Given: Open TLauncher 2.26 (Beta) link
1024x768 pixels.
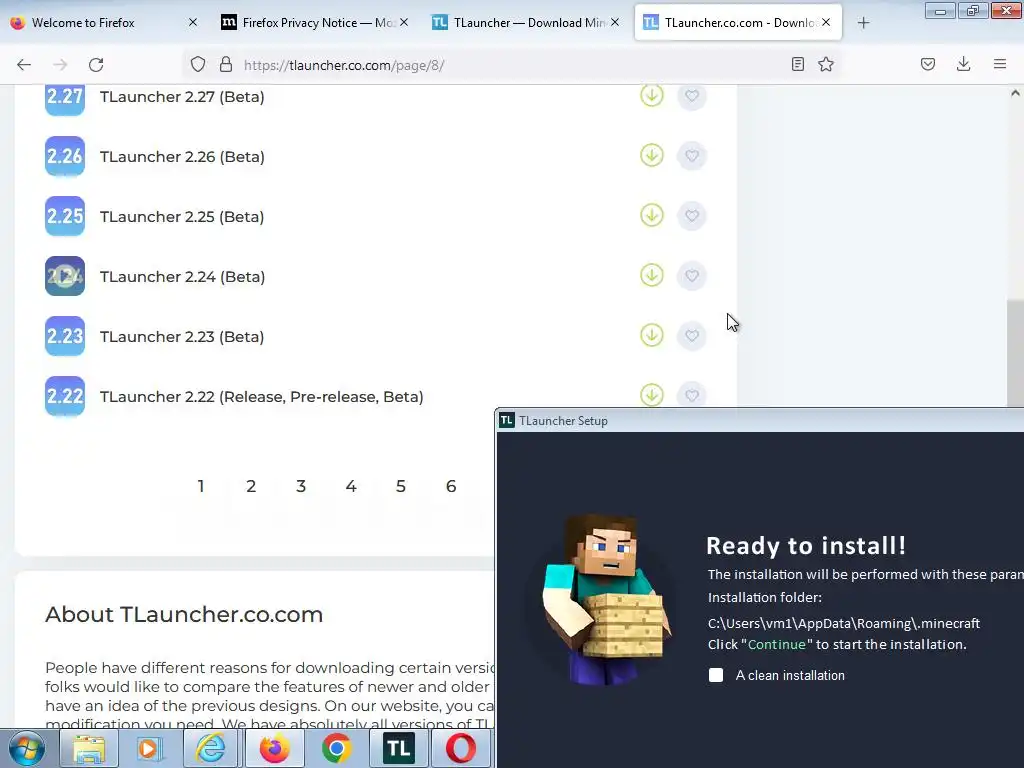Looking at the screenshot, I should [x=182, y=157].
